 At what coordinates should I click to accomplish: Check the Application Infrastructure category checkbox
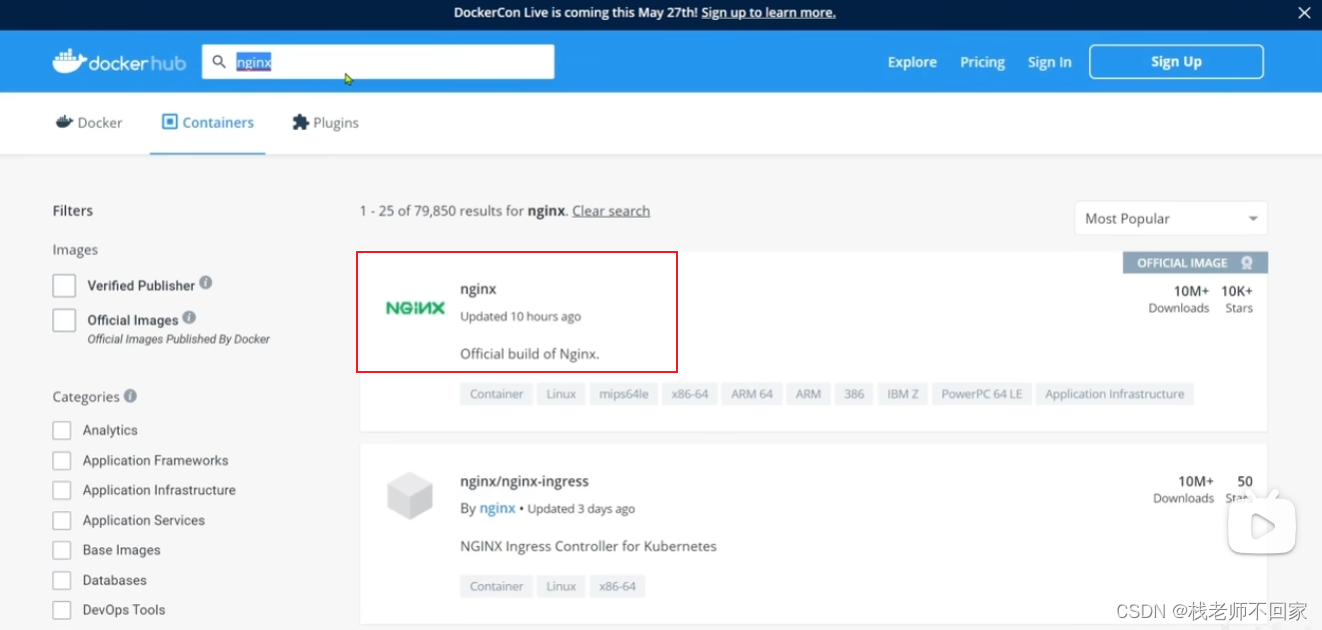62,490
